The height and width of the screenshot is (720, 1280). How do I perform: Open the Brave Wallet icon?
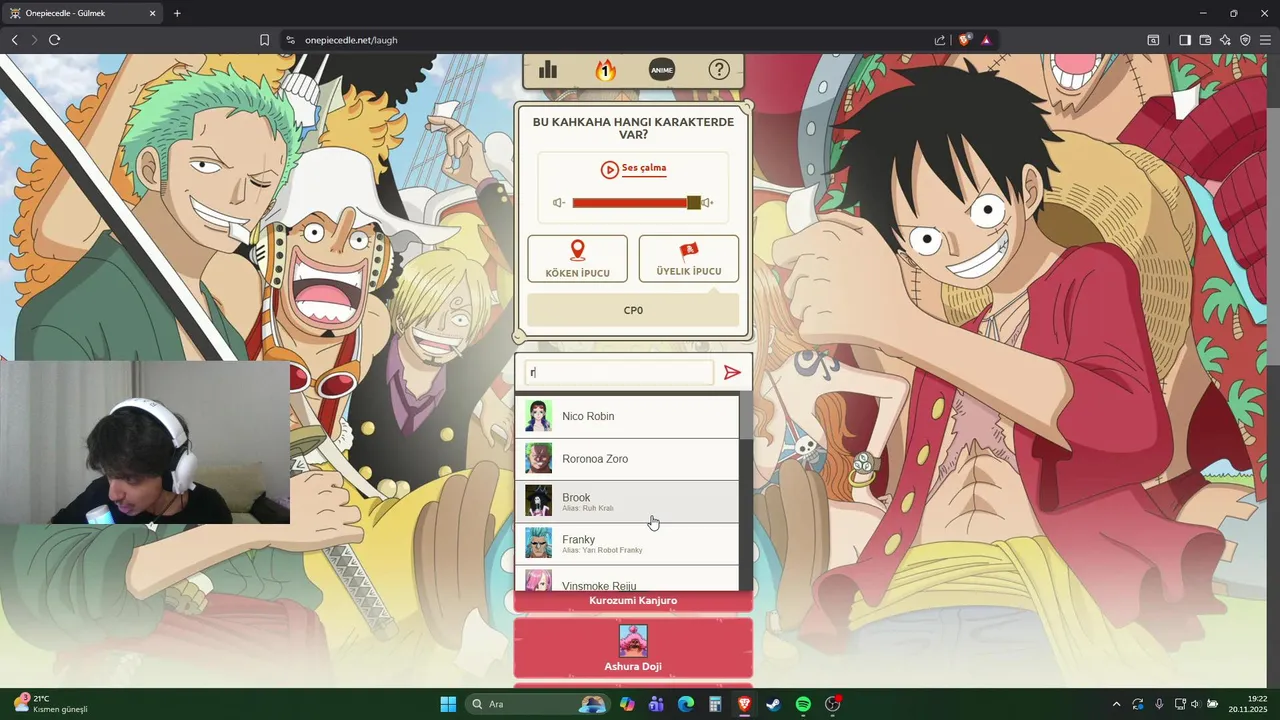click(1205, 40)
